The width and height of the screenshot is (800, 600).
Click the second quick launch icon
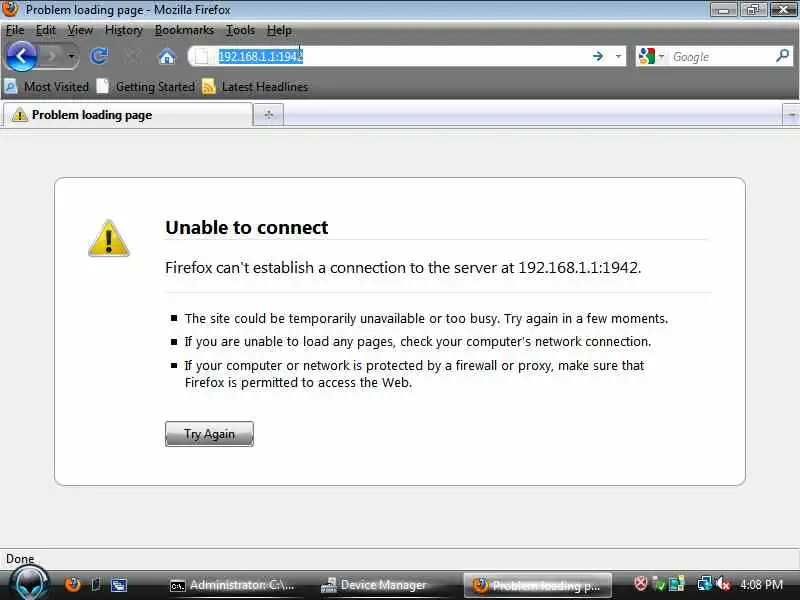click(95, 584)
